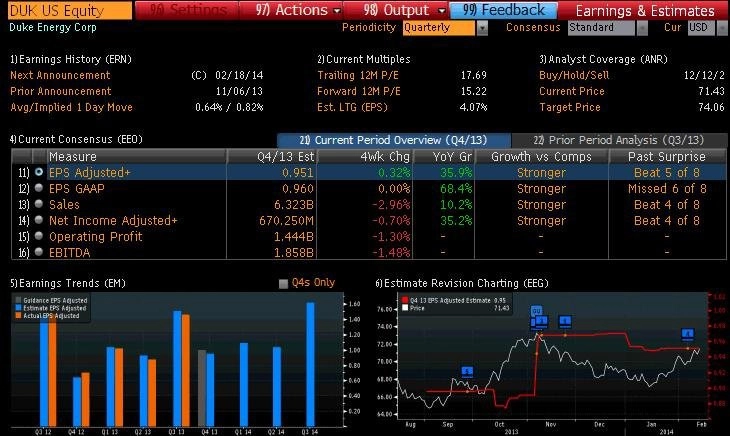
Task: Click the EBITDA estimate 1.858B
Action: point(294,253)
